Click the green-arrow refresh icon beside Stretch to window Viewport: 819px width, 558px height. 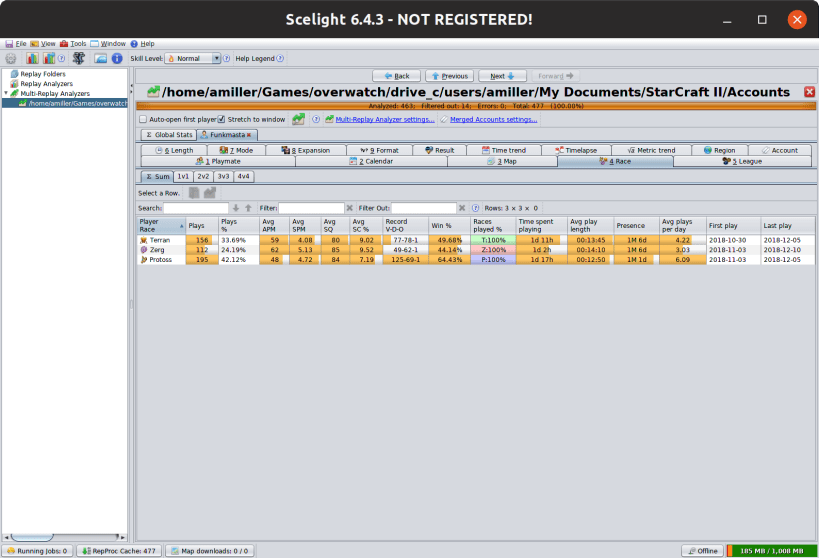[298, 119]
